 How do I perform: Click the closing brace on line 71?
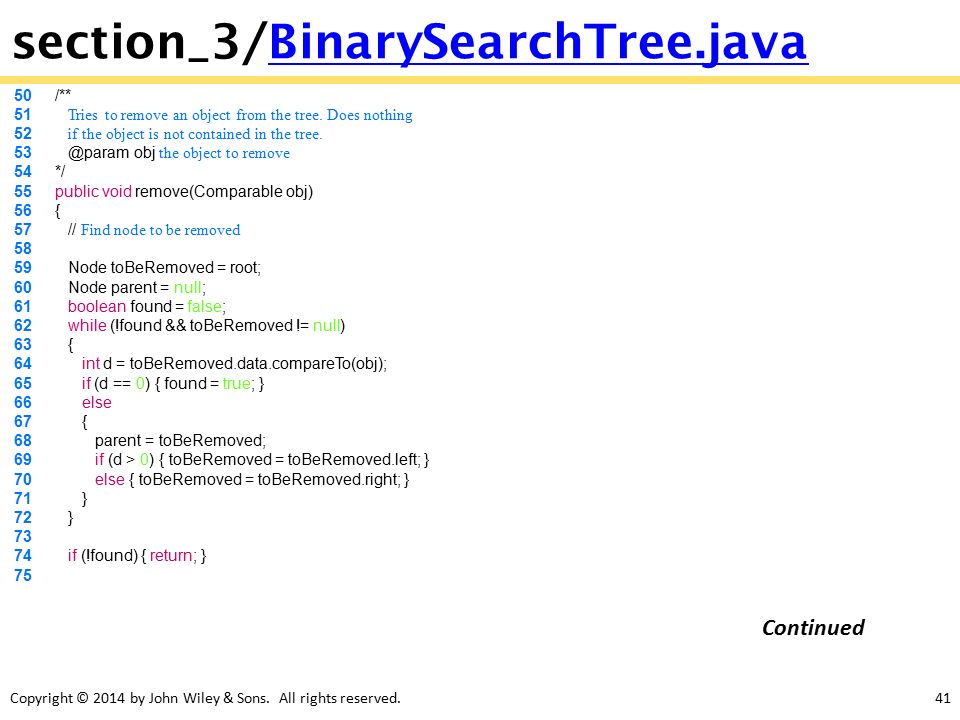click(x=84, y=499)
